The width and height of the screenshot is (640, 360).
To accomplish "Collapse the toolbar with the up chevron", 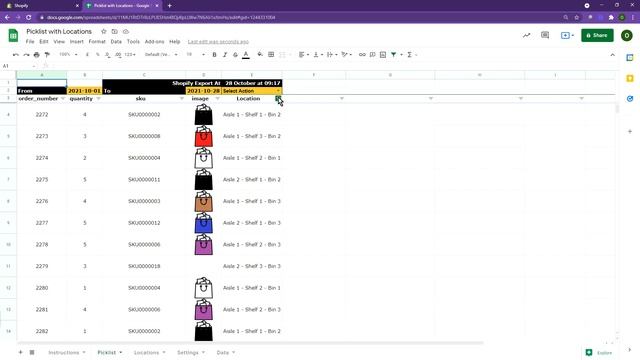I will tap(612, 55).
